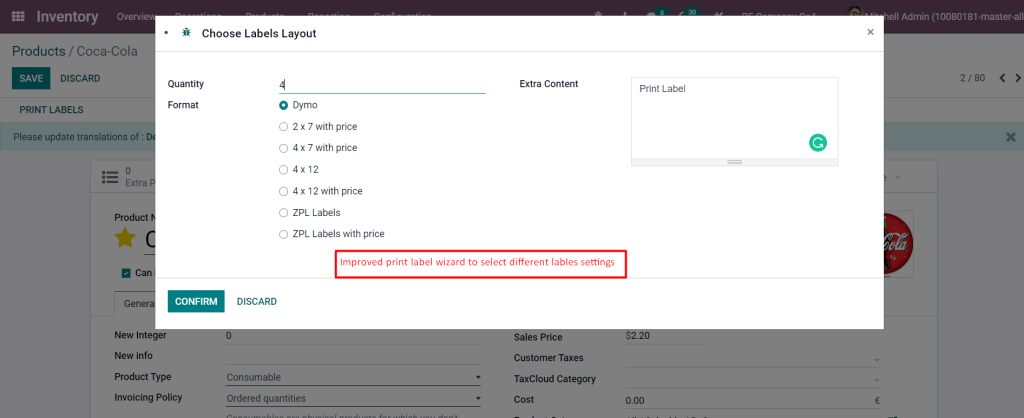Open the apps grid menu icon

point(18,16)
